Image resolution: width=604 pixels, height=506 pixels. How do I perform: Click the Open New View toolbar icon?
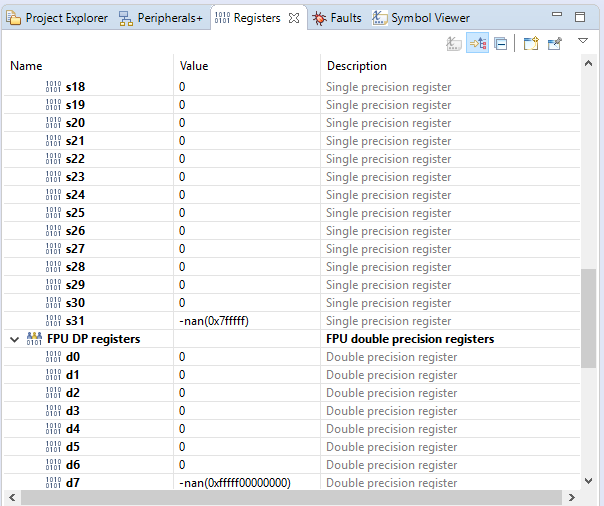(x=531, y=43)
